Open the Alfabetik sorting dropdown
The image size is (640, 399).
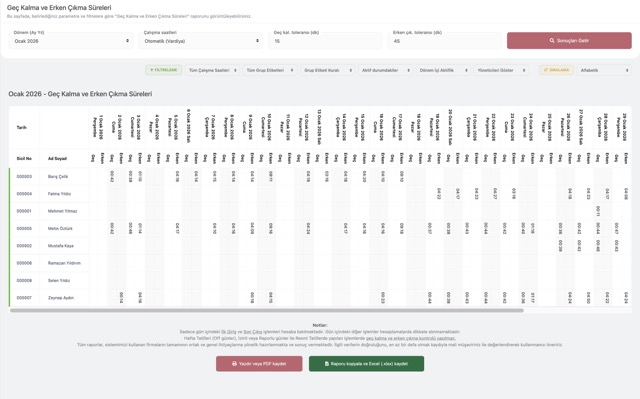click(x=604, y=70)
